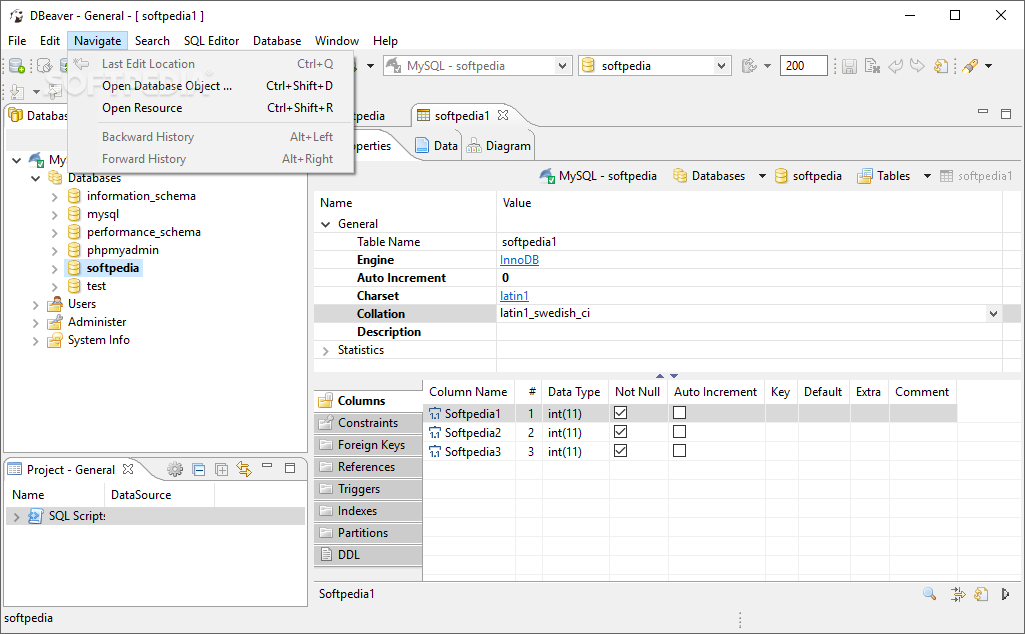Switch to the Data tab
1025x634 pixels.
[x=437, y=146]
